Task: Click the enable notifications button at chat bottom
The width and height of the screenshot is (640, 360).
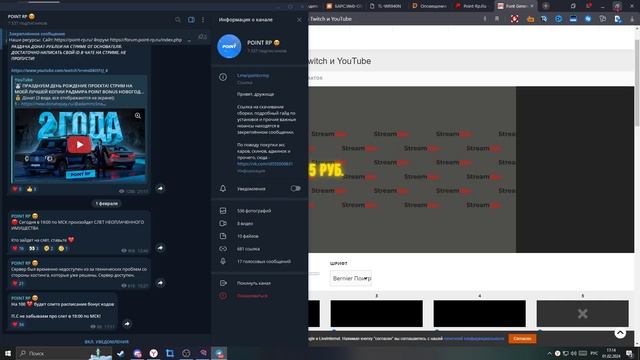Action: [107, 341]
